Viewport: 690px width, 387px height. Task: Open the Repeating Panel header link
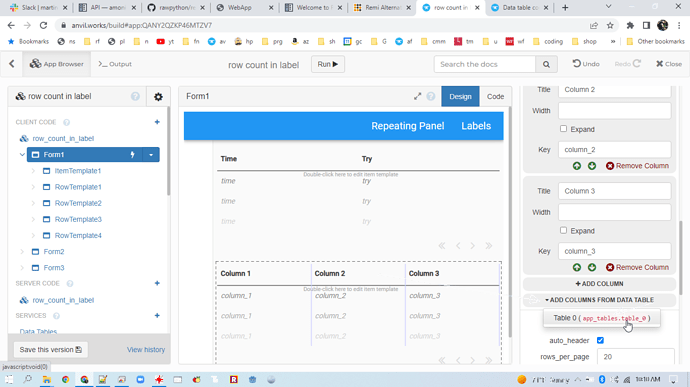click(407, 126)
